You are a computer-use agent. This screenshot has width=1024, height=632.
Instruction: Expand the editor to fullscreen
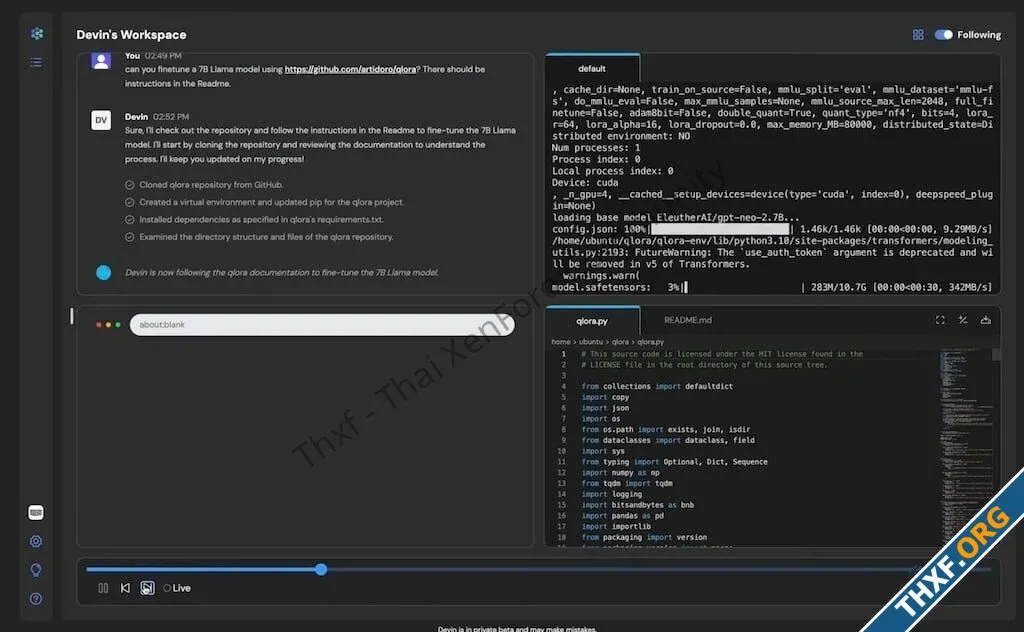pyautogui.click(x=940, y=320)
